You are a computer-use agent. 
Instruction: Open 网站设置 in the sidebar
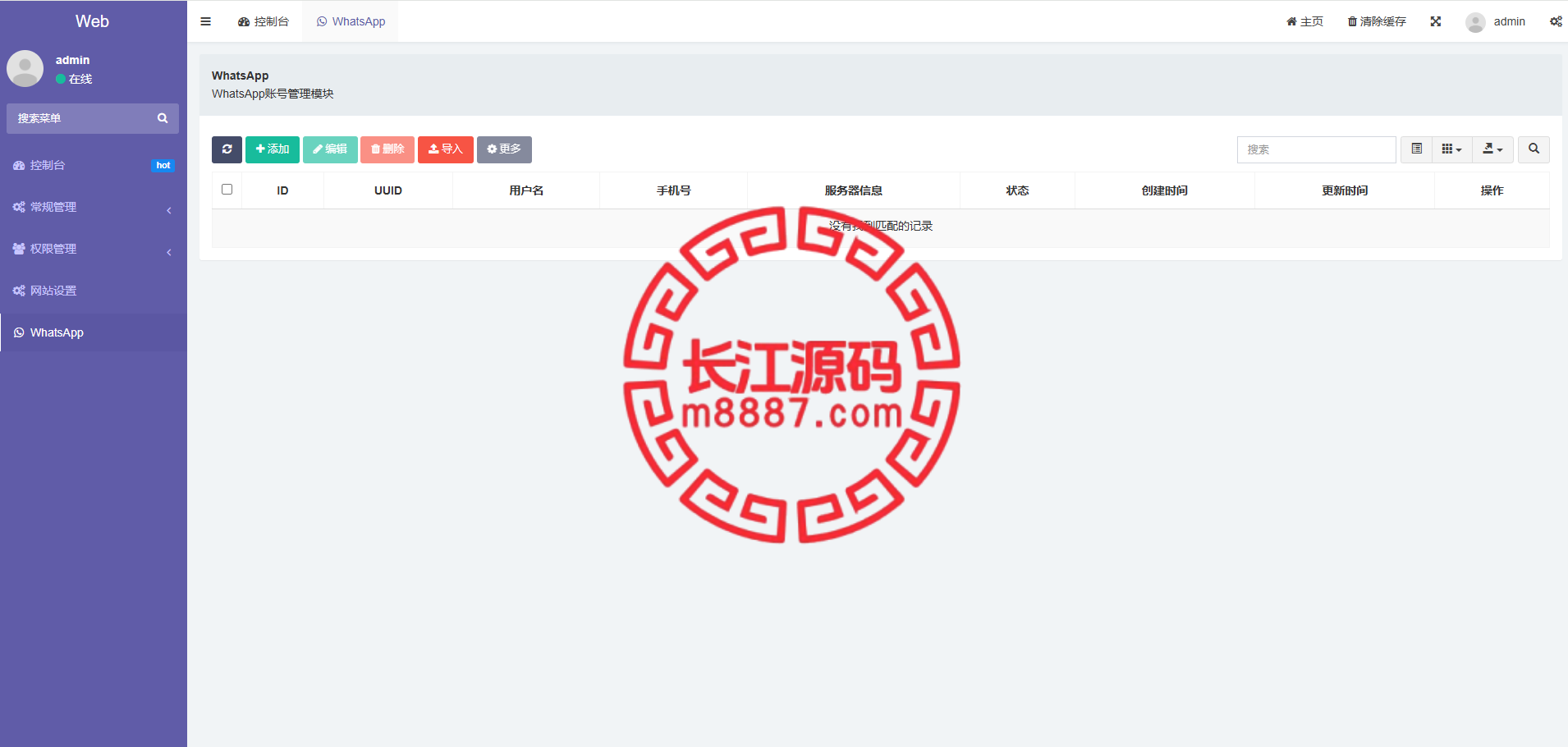(x=94, y=291)
